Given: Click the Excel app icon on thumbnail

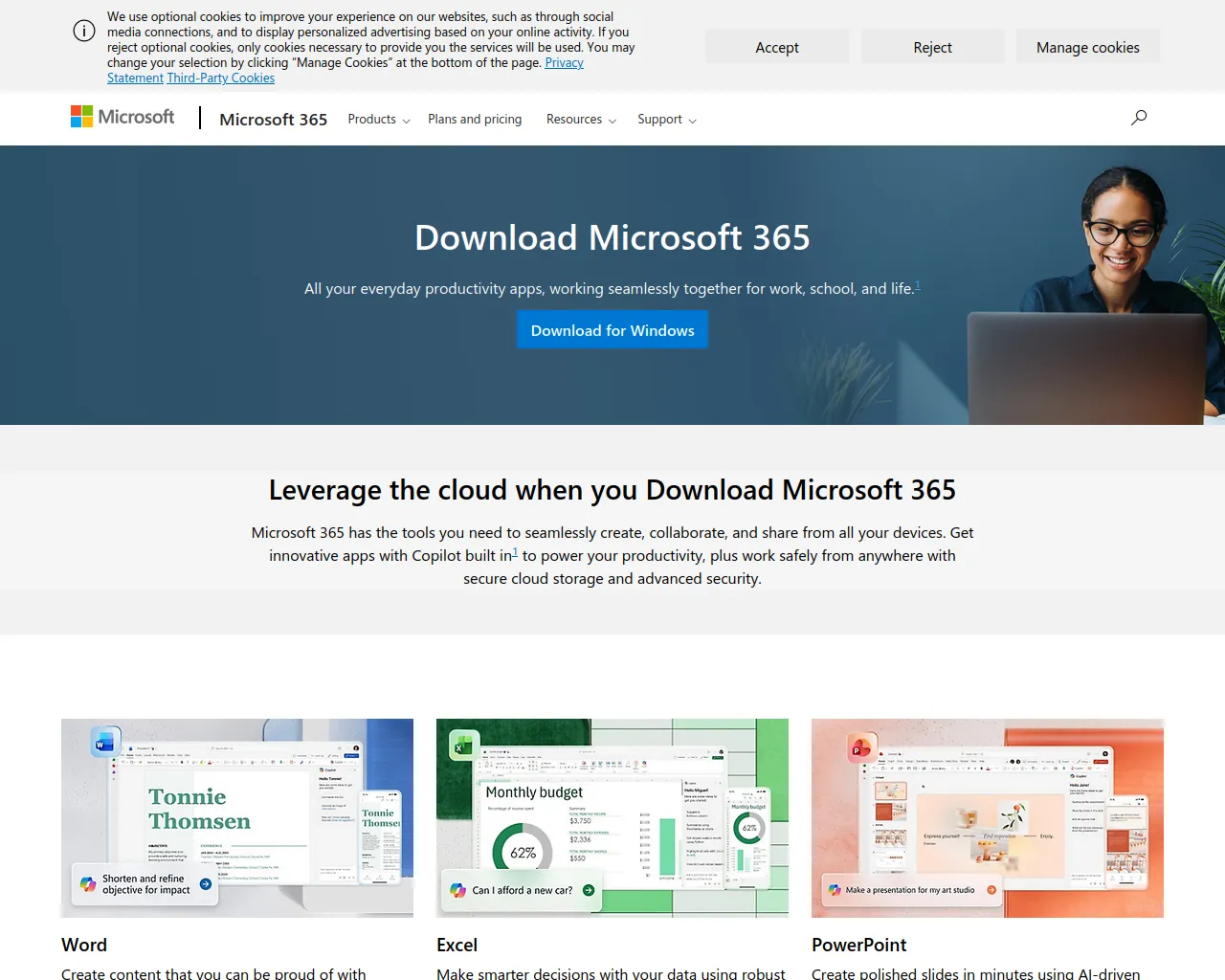Looking at the screenshot, I should coord(464,746).
